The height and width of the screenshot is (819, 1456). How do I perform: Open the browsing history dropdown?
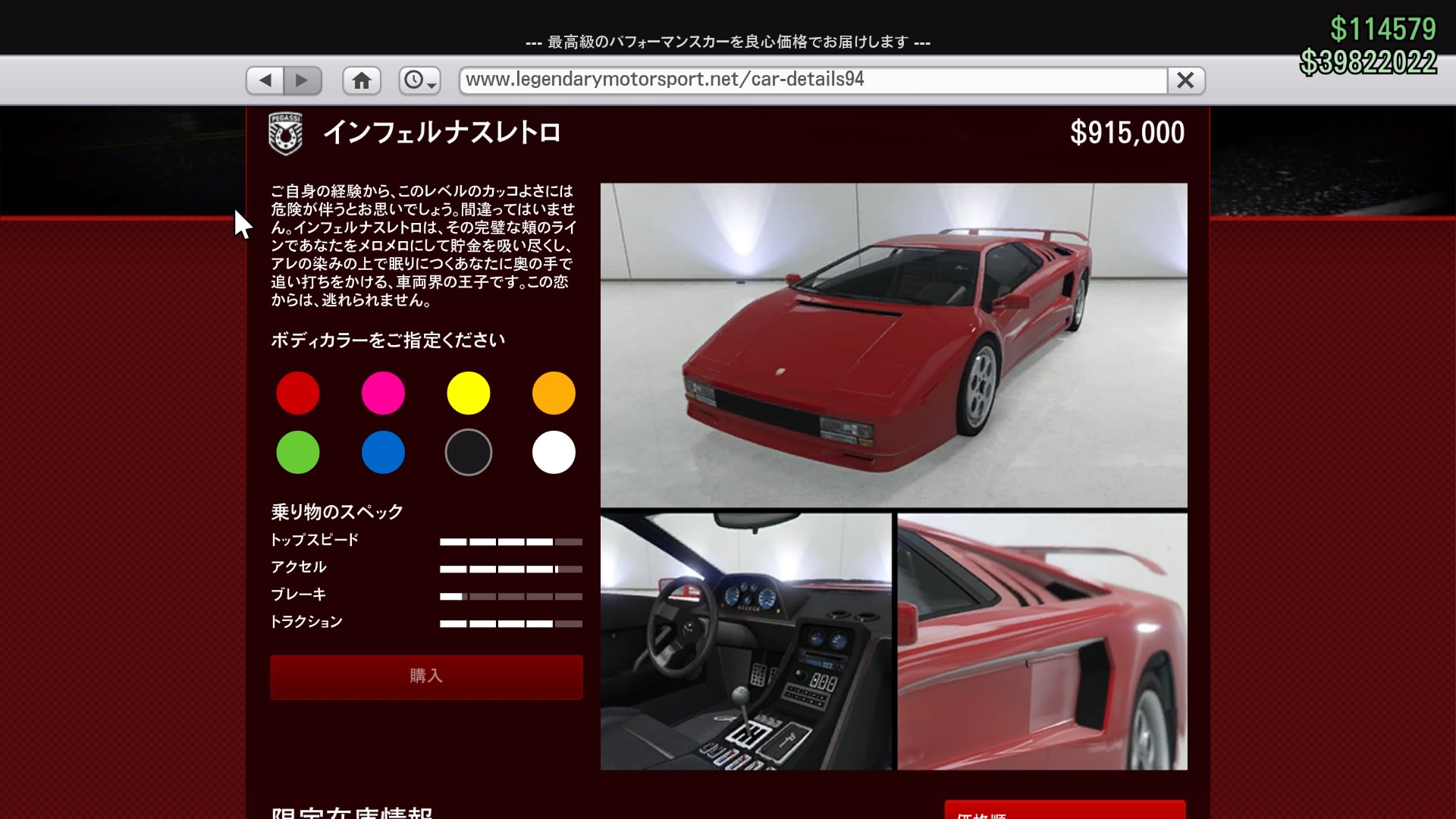(419, 80)
